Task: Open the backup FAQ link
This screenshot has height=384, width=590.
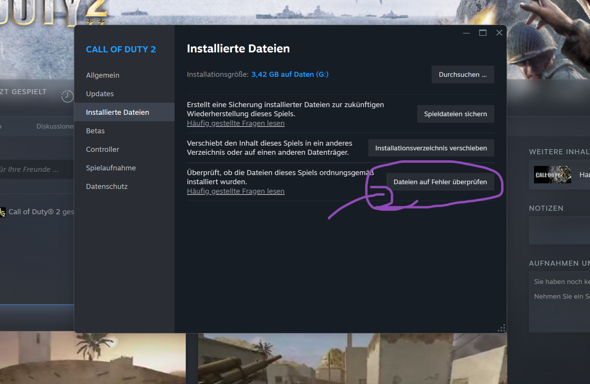Action: tap(236, 123)
